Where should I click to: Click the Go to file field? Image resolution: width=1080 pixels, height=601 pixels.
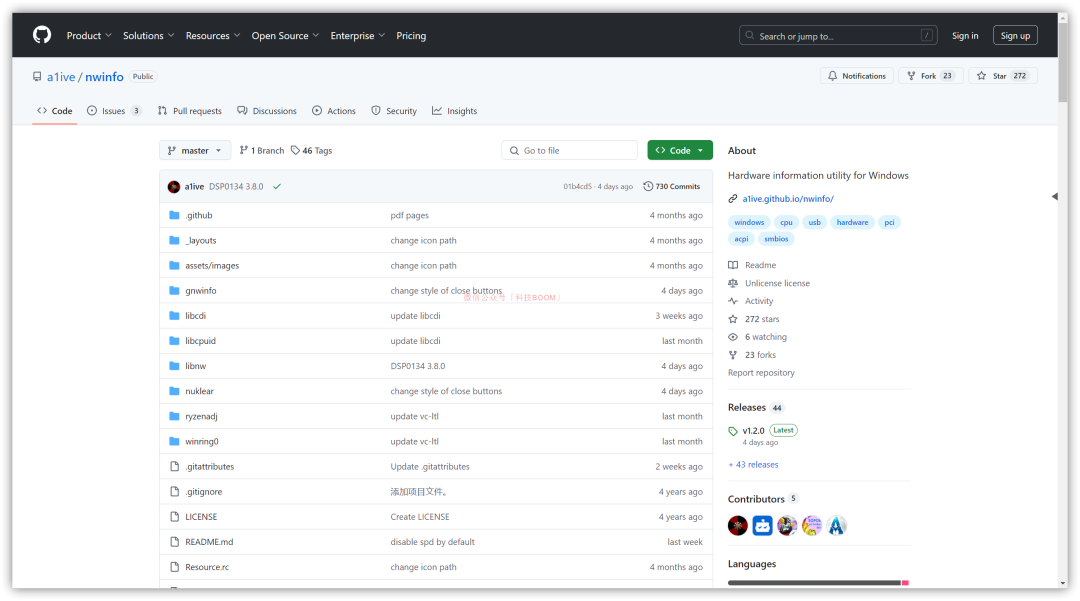click(x=570, y=150)
